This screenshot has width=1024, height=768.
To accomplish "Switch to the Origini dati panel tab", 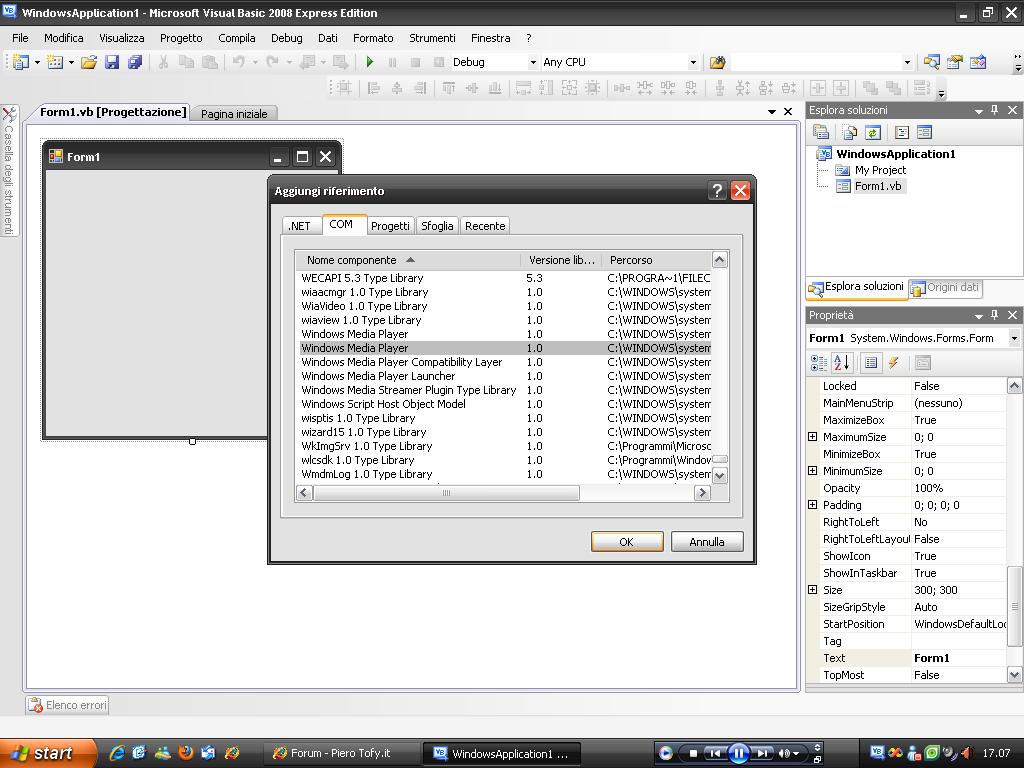I will point(946,287).
